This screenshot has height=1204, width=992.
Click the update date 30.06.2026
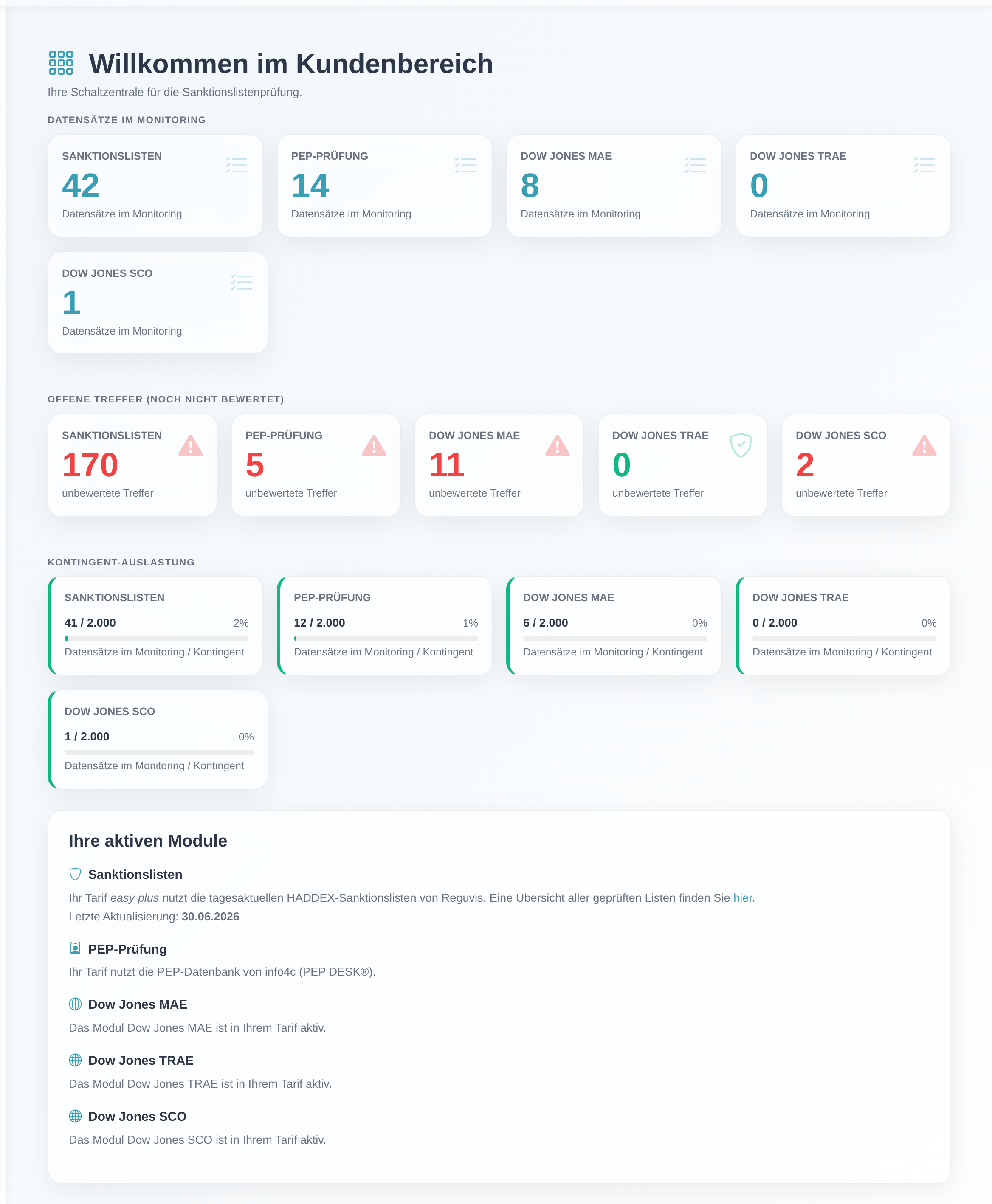tap(210, 916)
